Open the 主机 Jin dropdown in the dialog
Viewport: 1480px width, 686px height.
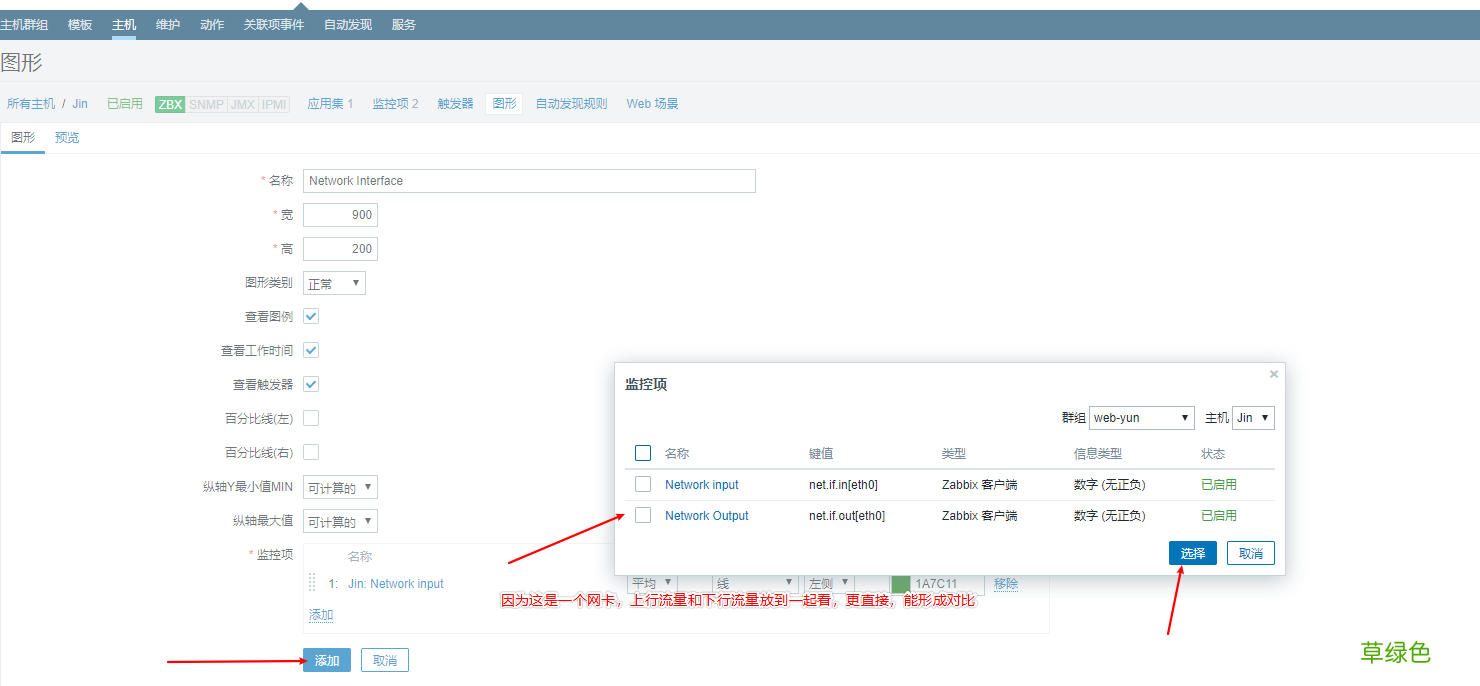1252,417
